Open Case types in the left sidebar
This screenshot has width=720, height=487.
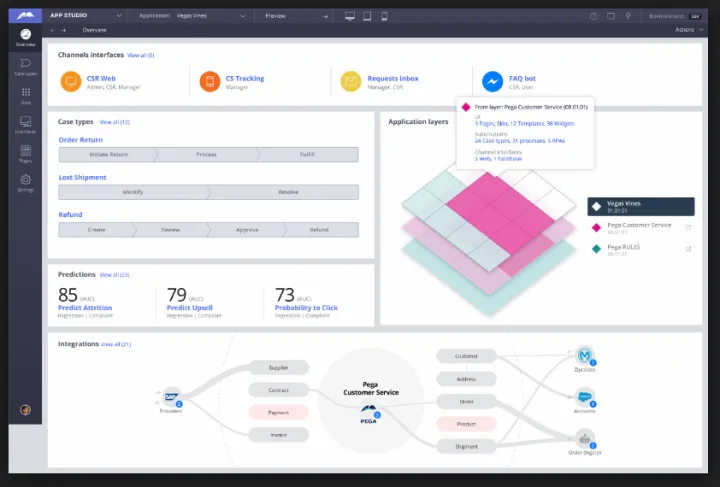coord(25,66)
